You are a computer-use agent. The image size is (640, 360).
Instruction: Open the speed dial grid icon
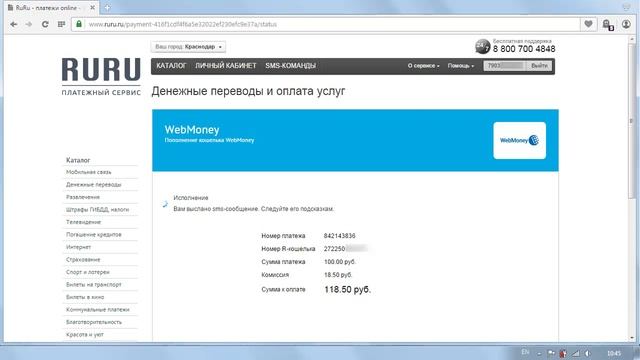click(61, 24)
